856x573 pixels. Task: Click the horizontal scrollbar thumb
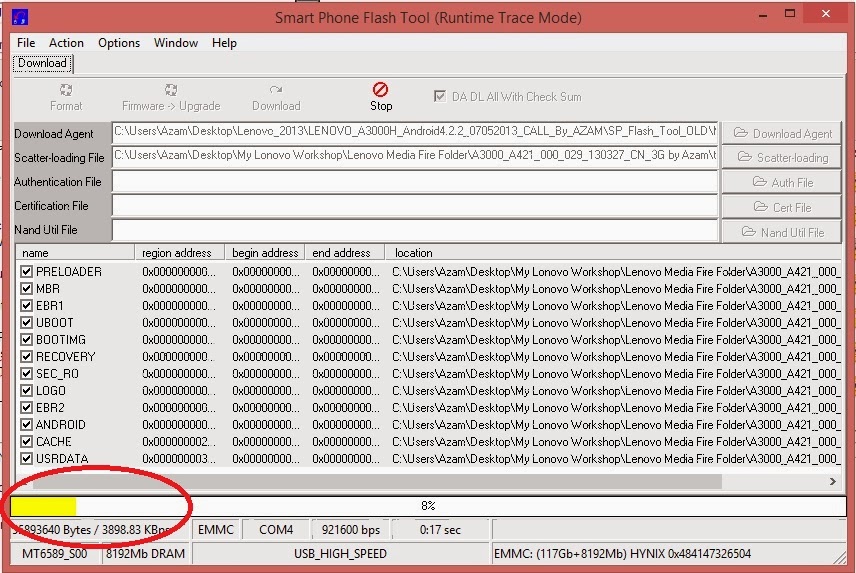coord(377,481)
